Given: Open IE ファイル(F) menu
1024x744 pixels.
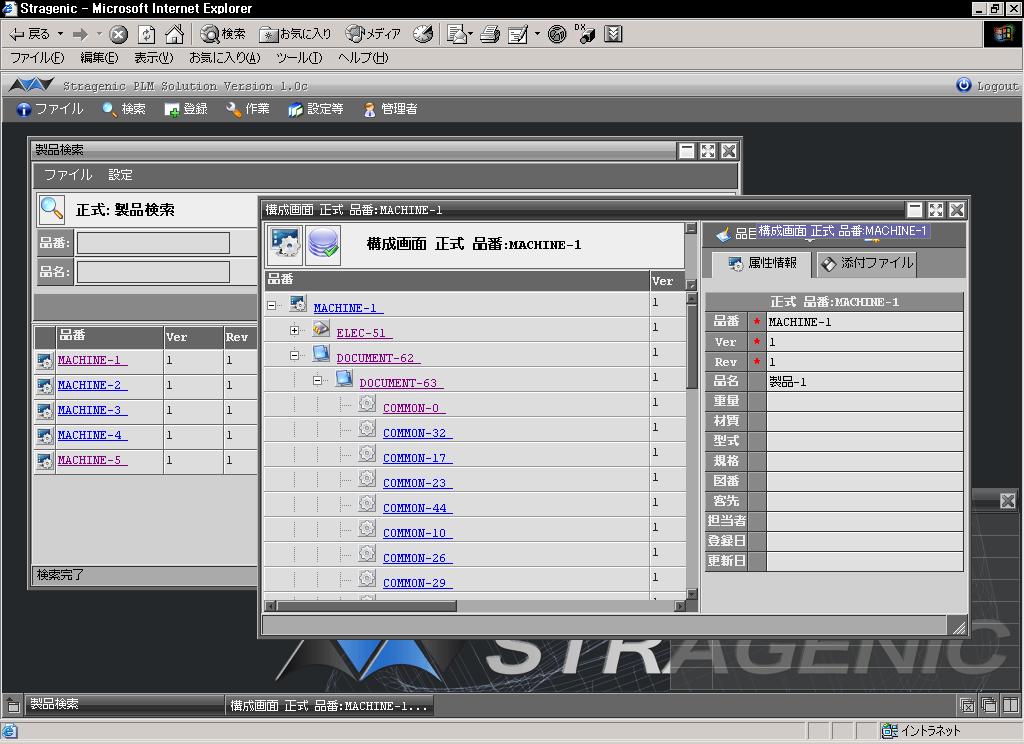Looking at the screenshot, I should 37,58.
